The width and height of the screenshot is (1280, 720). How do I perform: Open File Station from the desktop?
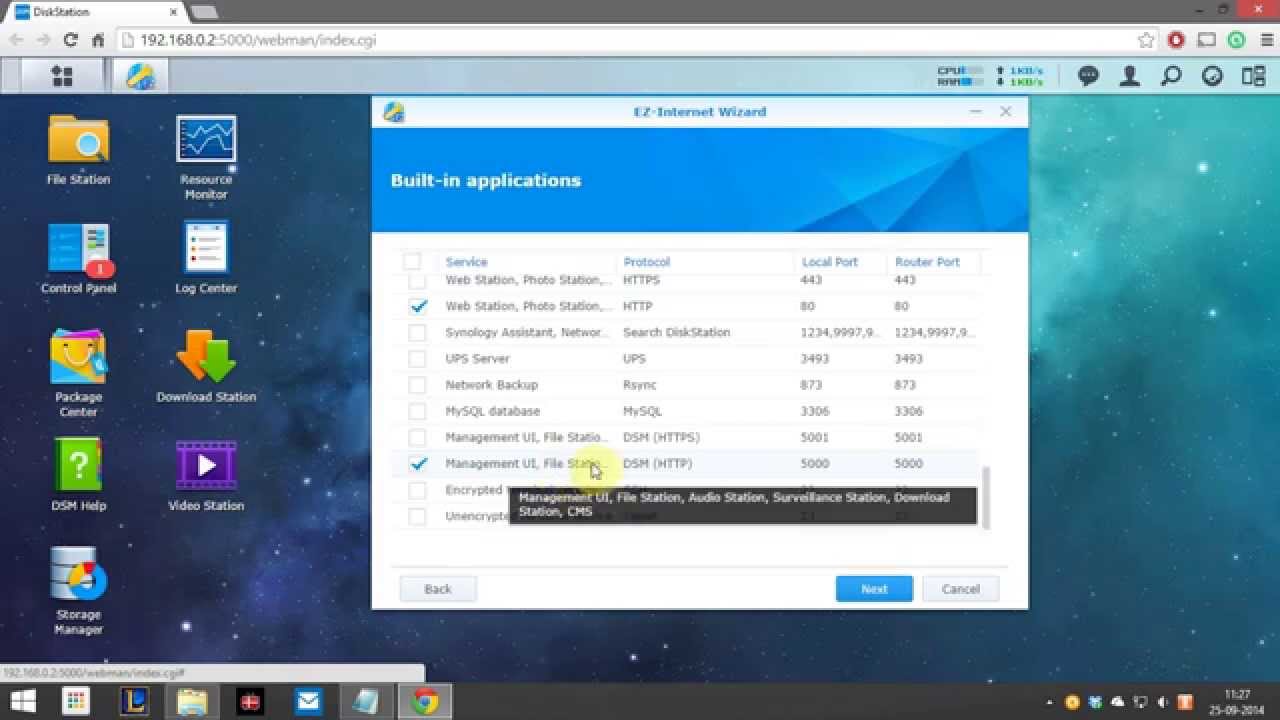(x=78, y=150)
